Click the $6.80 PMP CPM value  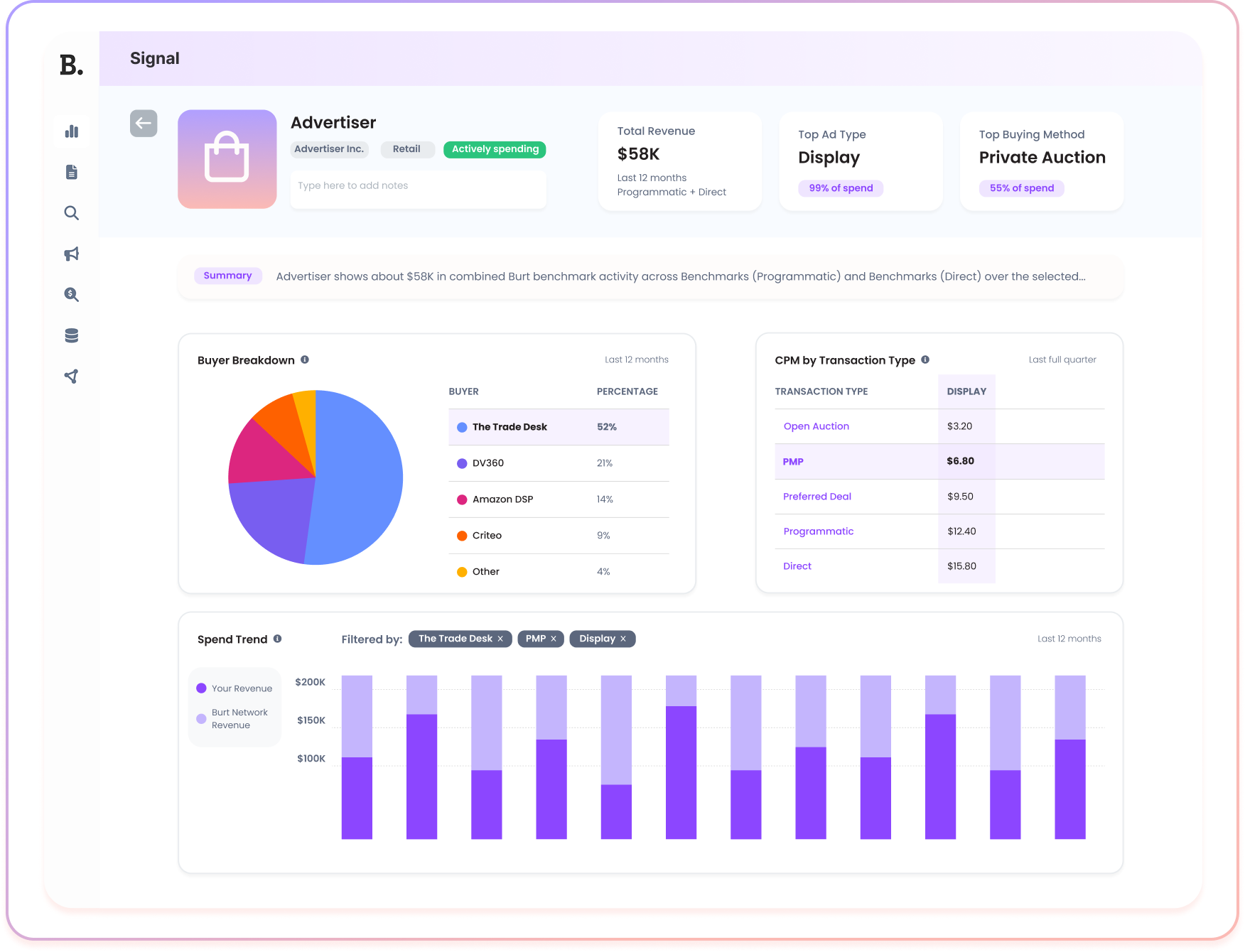(x=961, y=461)
